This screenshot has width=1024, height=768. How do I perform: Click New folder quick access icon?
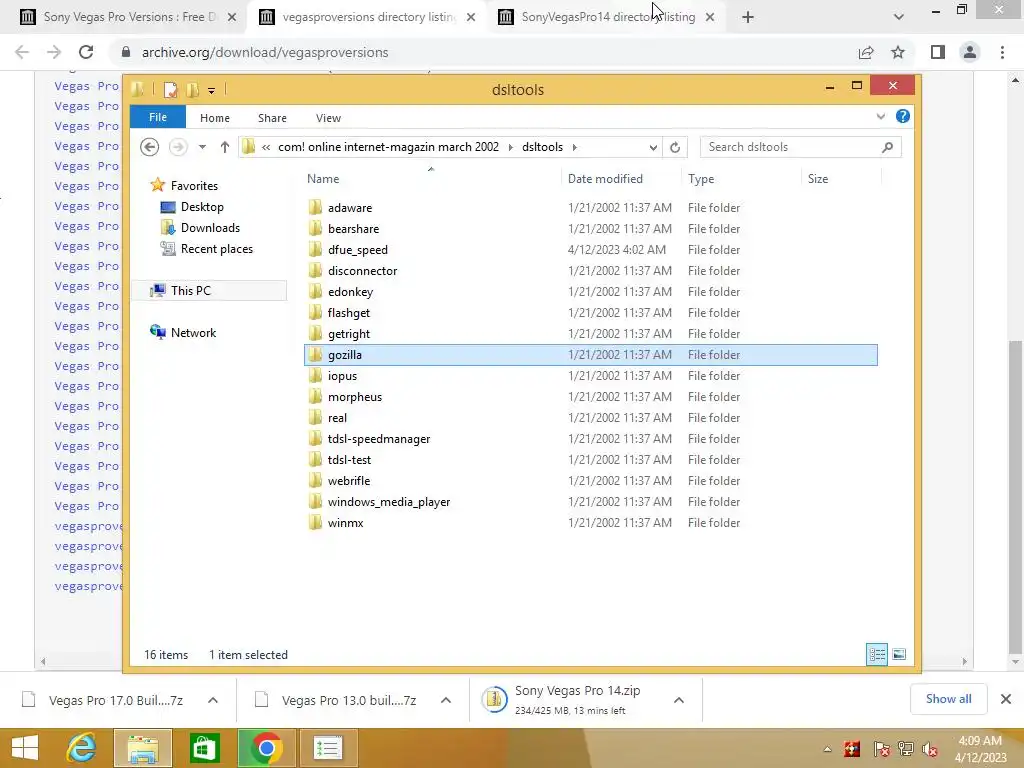coord(193,90)
